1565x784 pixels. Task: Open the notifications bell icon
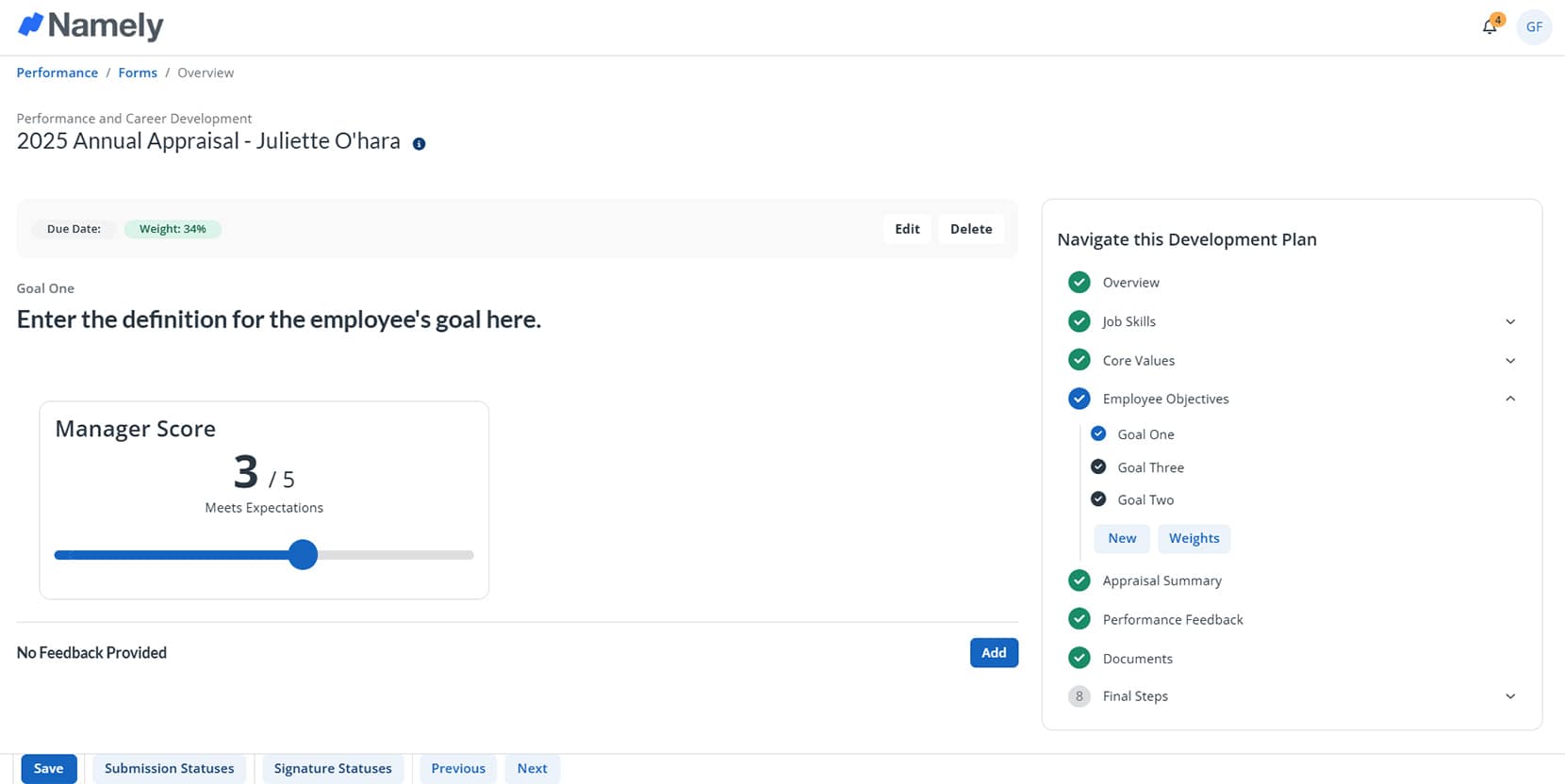point(1490,26)
